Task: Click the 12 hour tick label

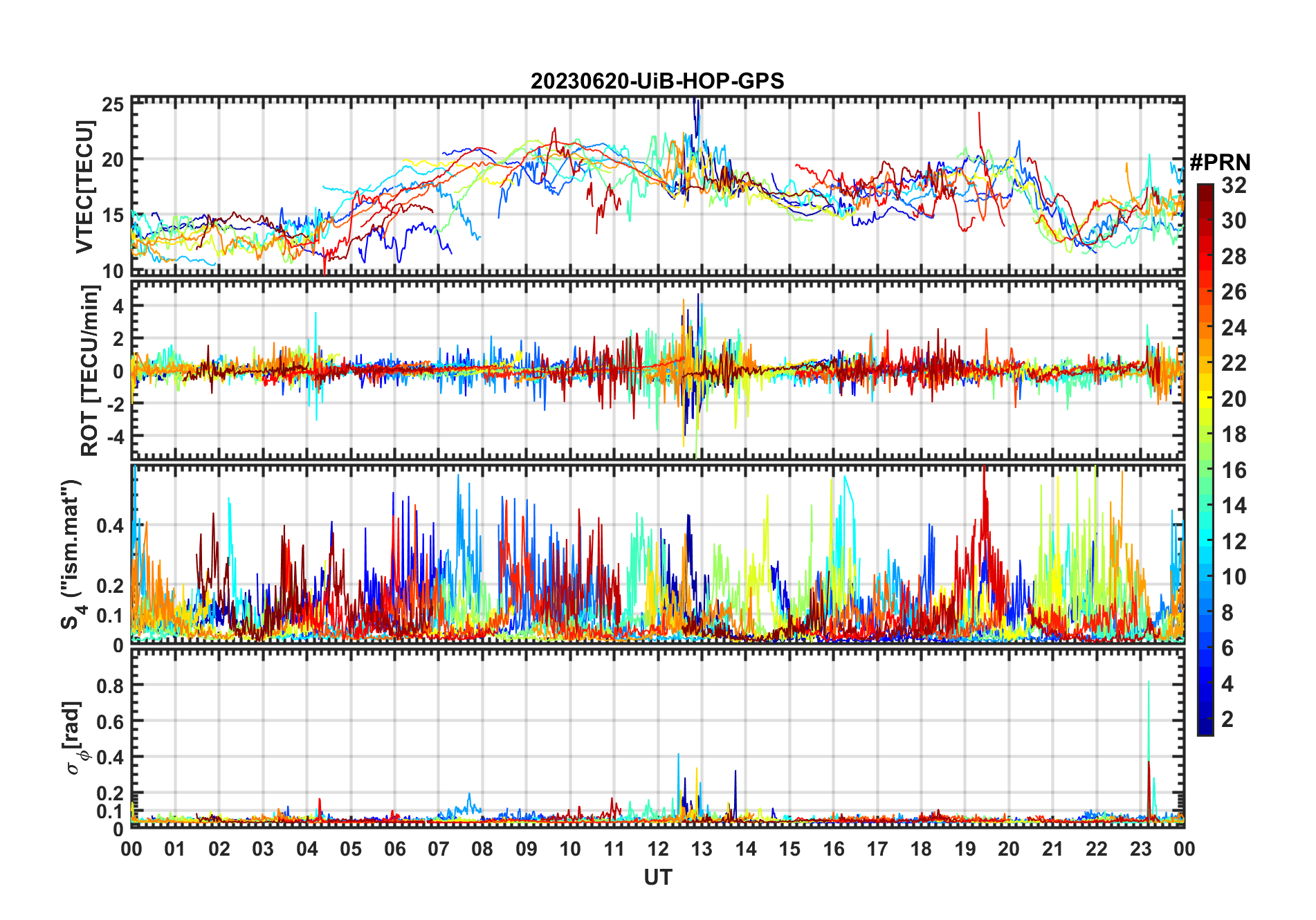Action: pos(658,849)
